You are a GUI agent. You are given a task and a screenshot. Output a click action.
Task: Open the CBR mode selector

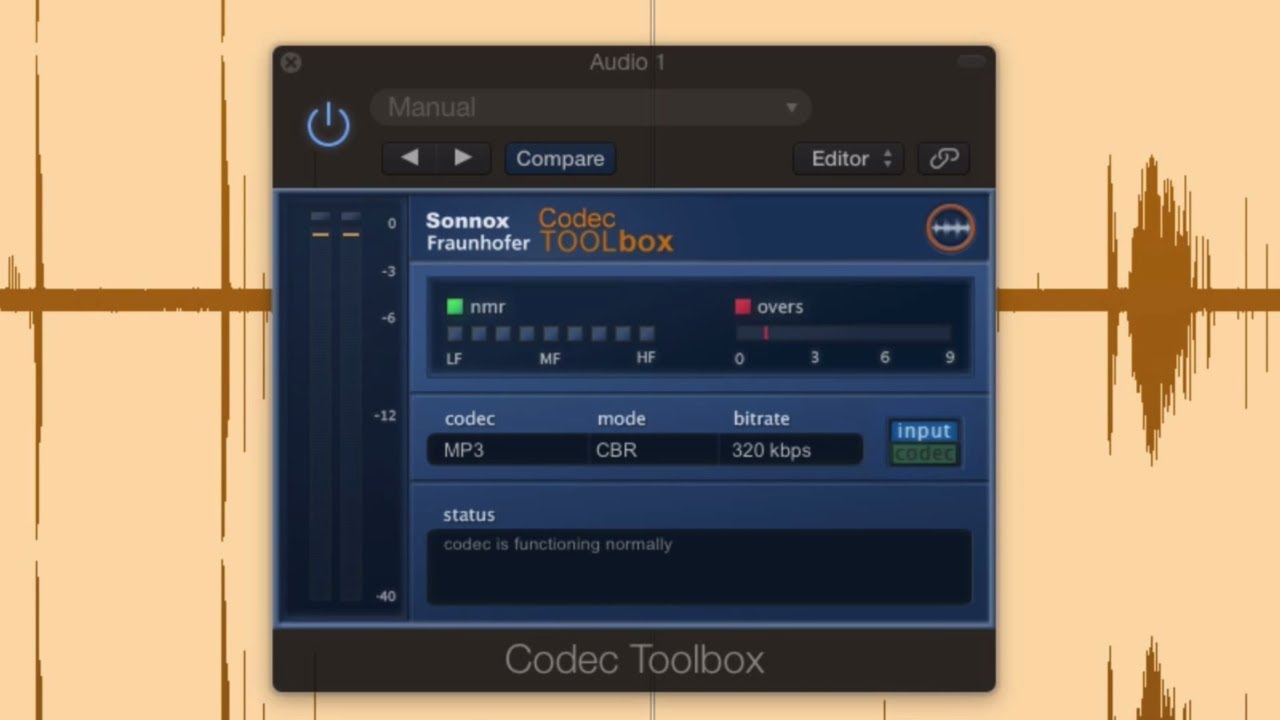654,450
